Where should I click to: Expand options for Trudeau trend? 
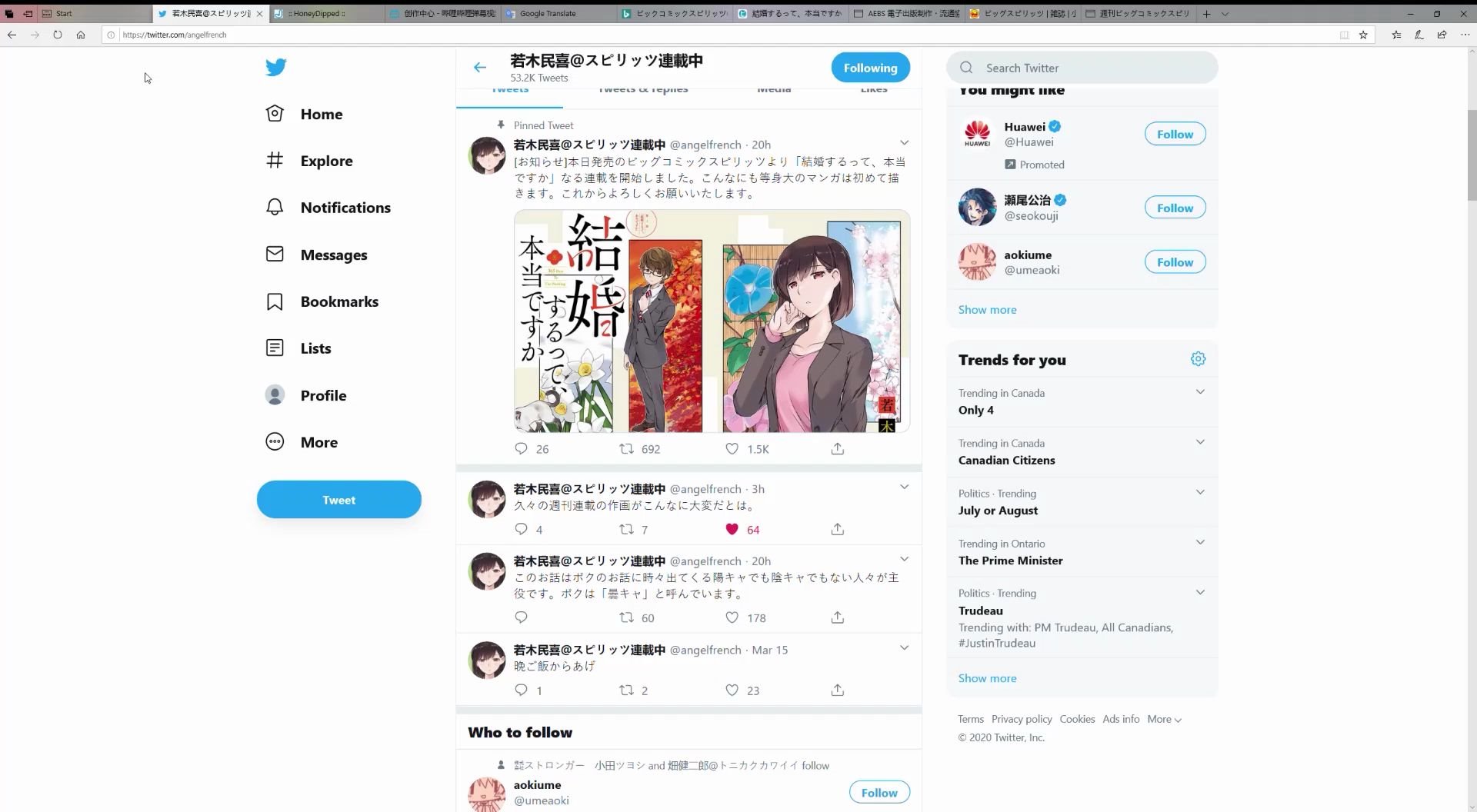pos(1200,592)
